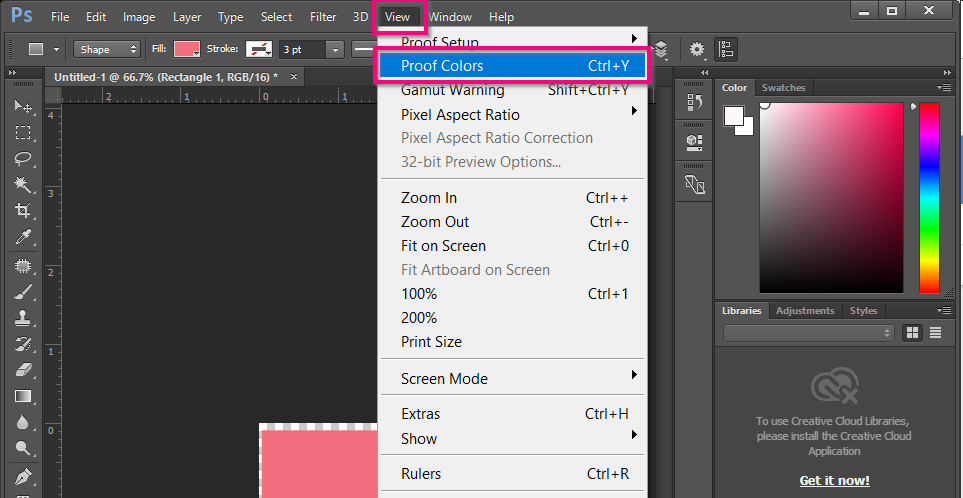The image size is (963, 498).
Task: Click the foreground color swatch in Color panel
Action: click(x=734, y=115)
